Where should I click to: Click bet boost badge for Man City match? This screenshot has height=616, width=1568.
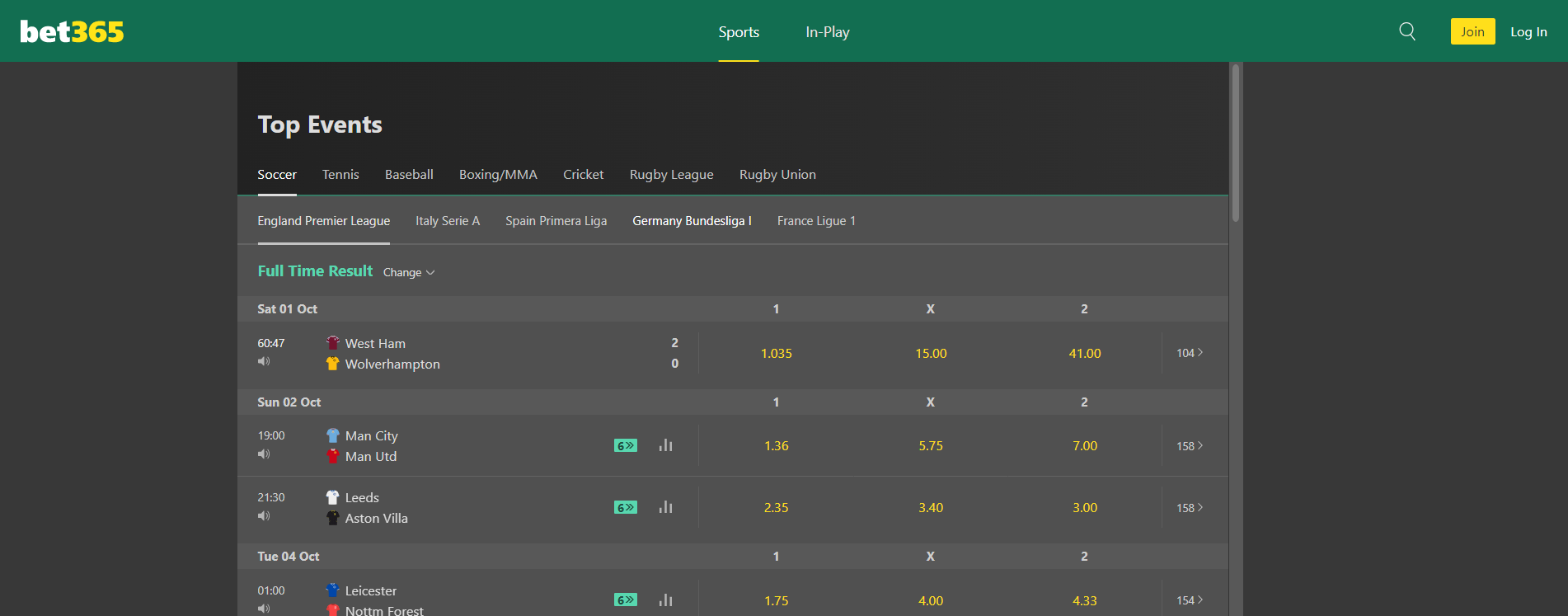tap(626, 446)
